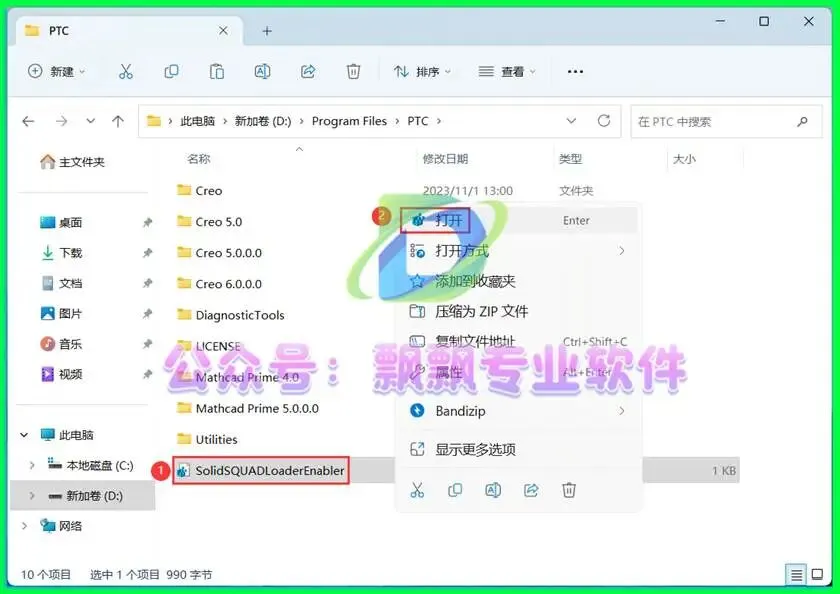Image resolution: width=840 pixels, height=594 pixels.
Task: Click the Delete trash icon in the toolbar
Action: (354, 71)
